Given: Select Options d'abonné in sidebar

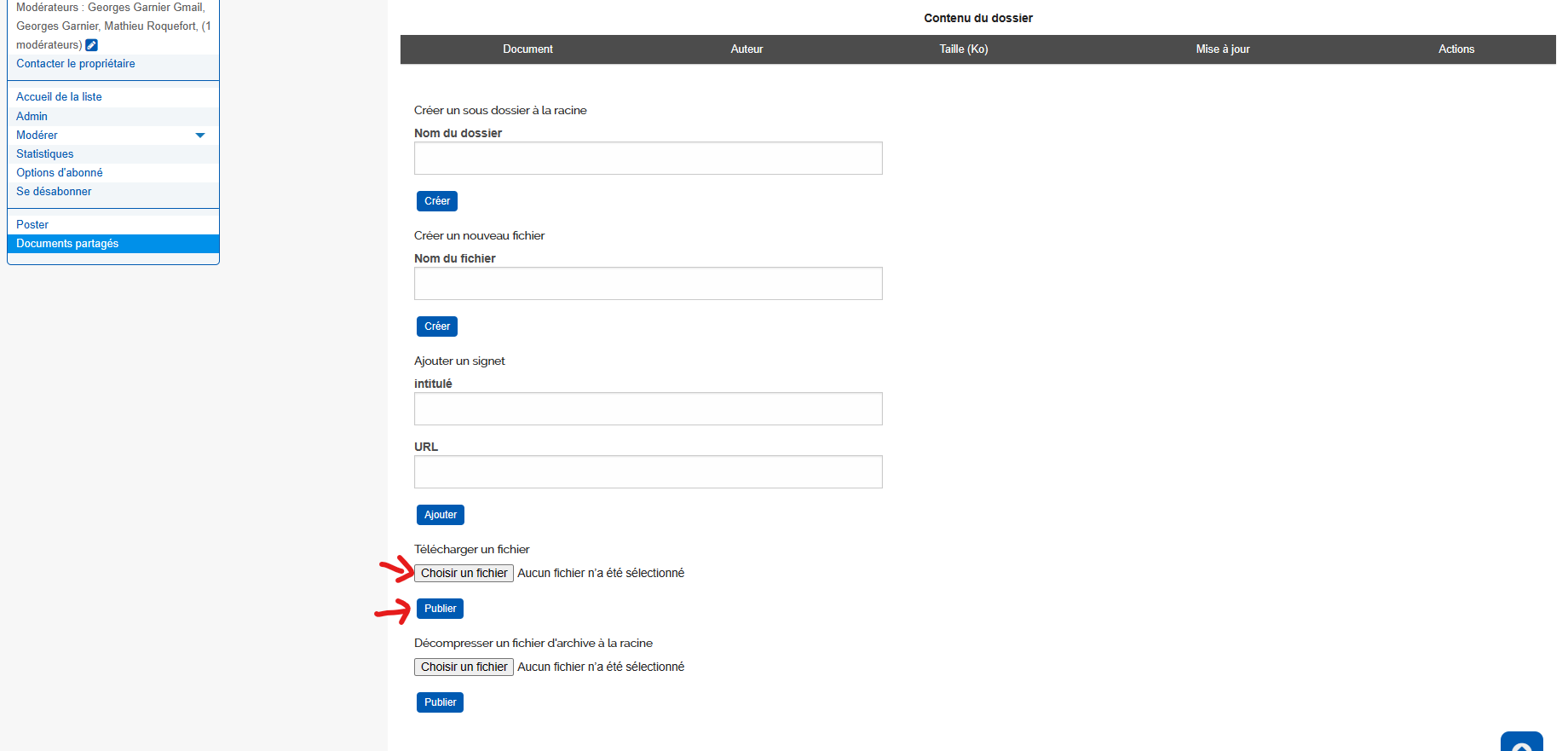Looking at the screenshot, I should coord(60,173).
